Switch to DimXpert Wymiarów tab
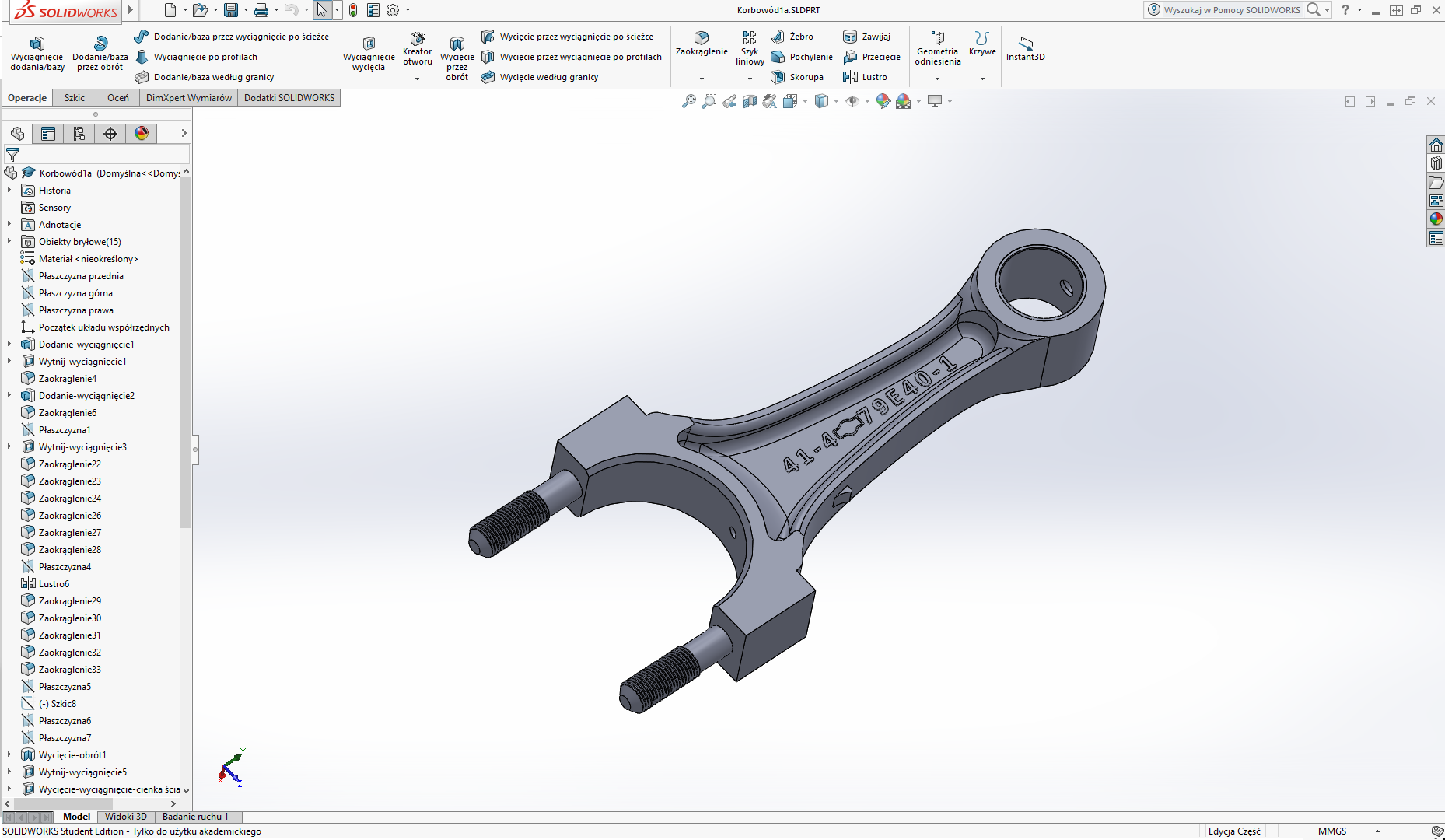Screen dimensions: 1445x840 point(189,97)
